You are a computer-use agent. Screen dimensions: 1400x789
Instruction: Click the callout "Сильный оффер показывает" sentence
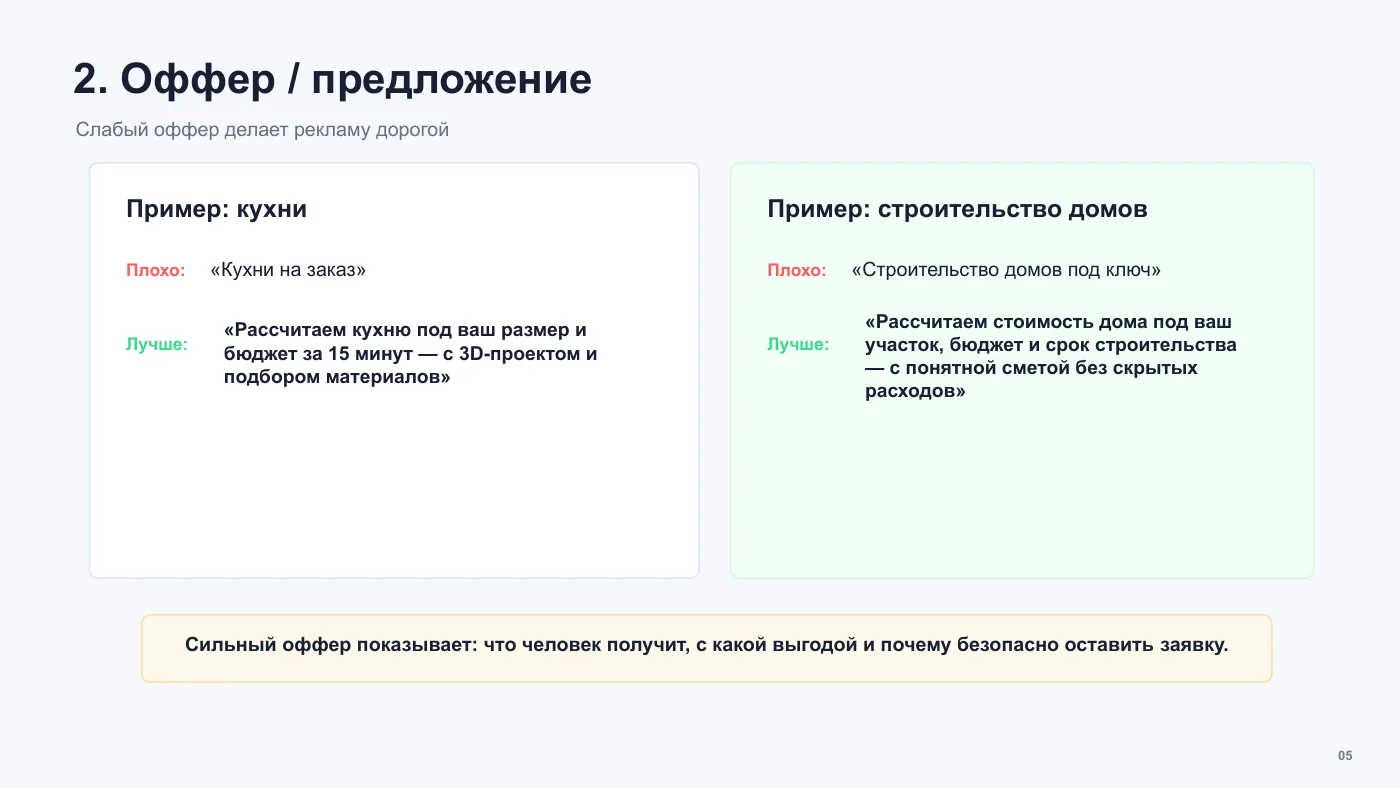pos(706,645)
